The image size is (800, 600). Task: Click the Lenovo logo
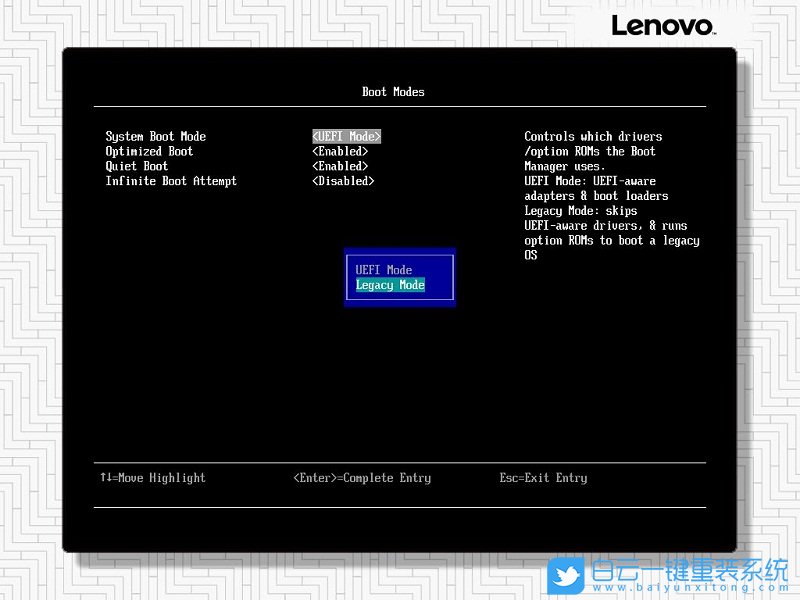point(662,25)
